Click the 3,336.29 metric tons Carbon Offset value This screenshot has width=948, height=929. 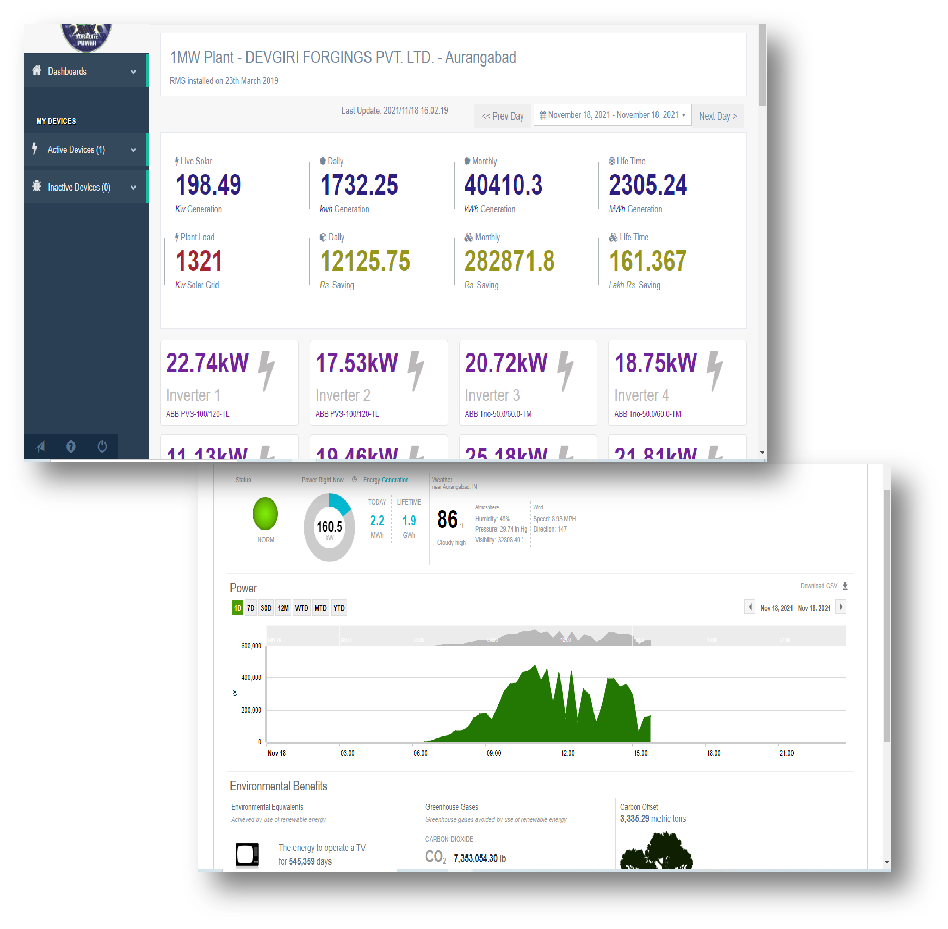click(653, 819)
